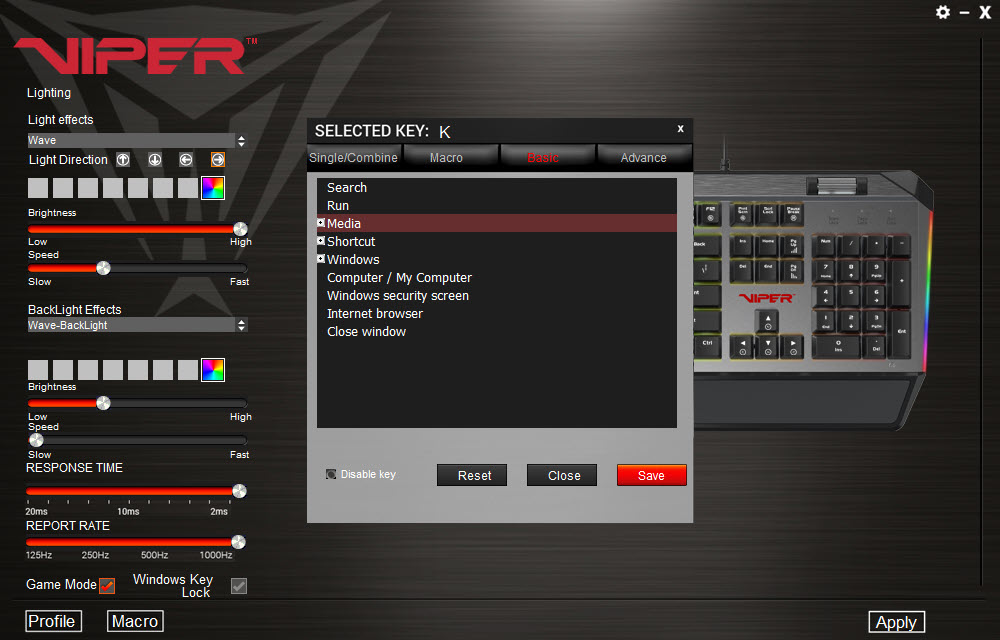1000x640 pixels.
Task: Click the Reset button
Action: coord(472,475)
